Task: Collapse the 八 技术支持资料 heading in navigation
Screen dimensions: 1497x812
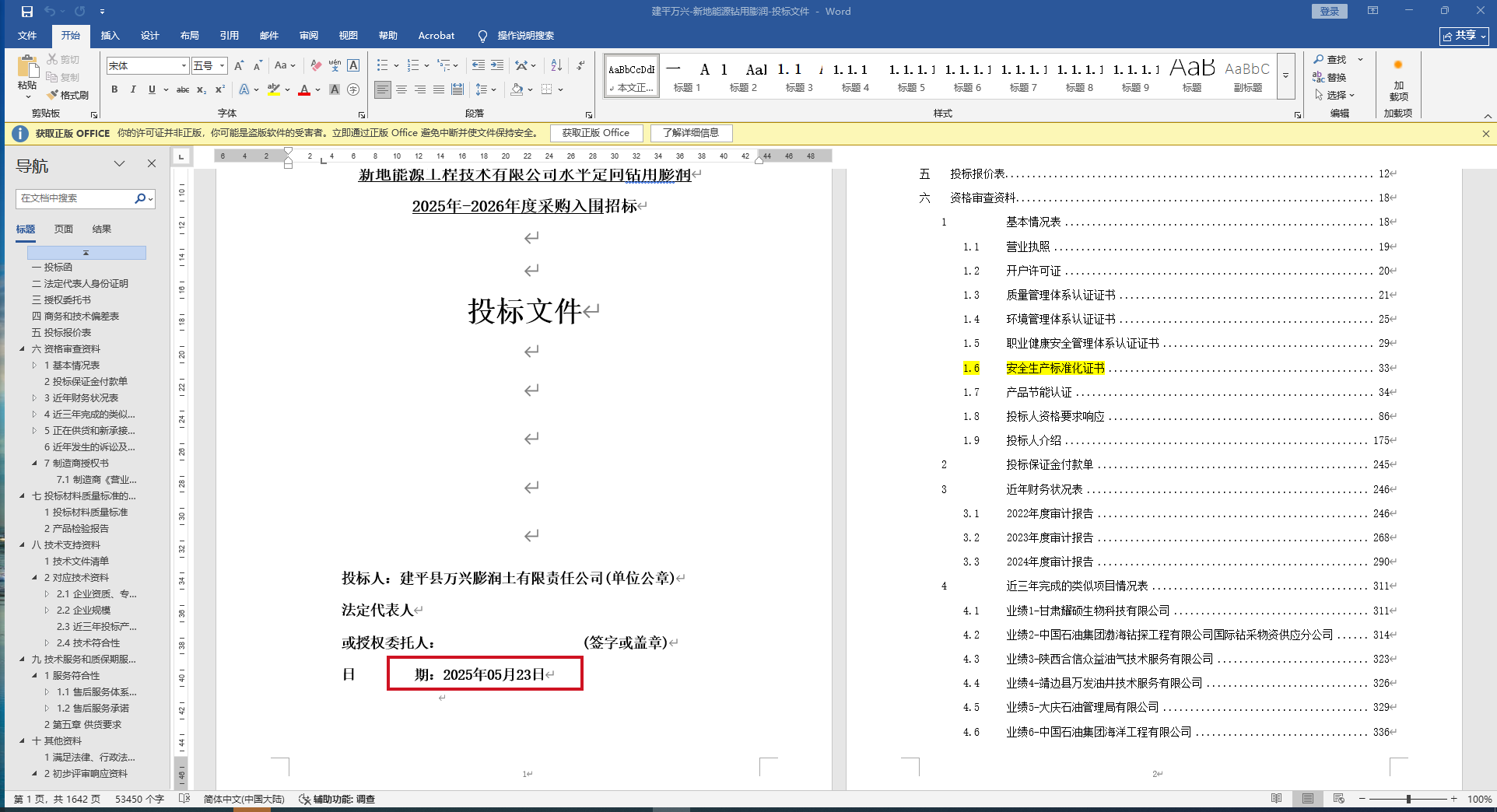Action: (22, 545)
